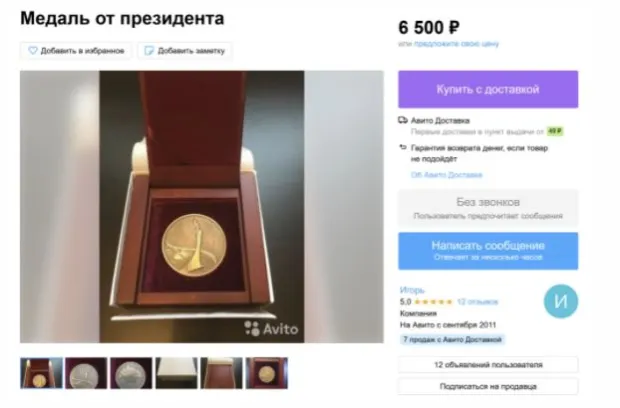The image size is (620, 408).
Task: Click the Написать сообщение button
Action: [488, 251]
